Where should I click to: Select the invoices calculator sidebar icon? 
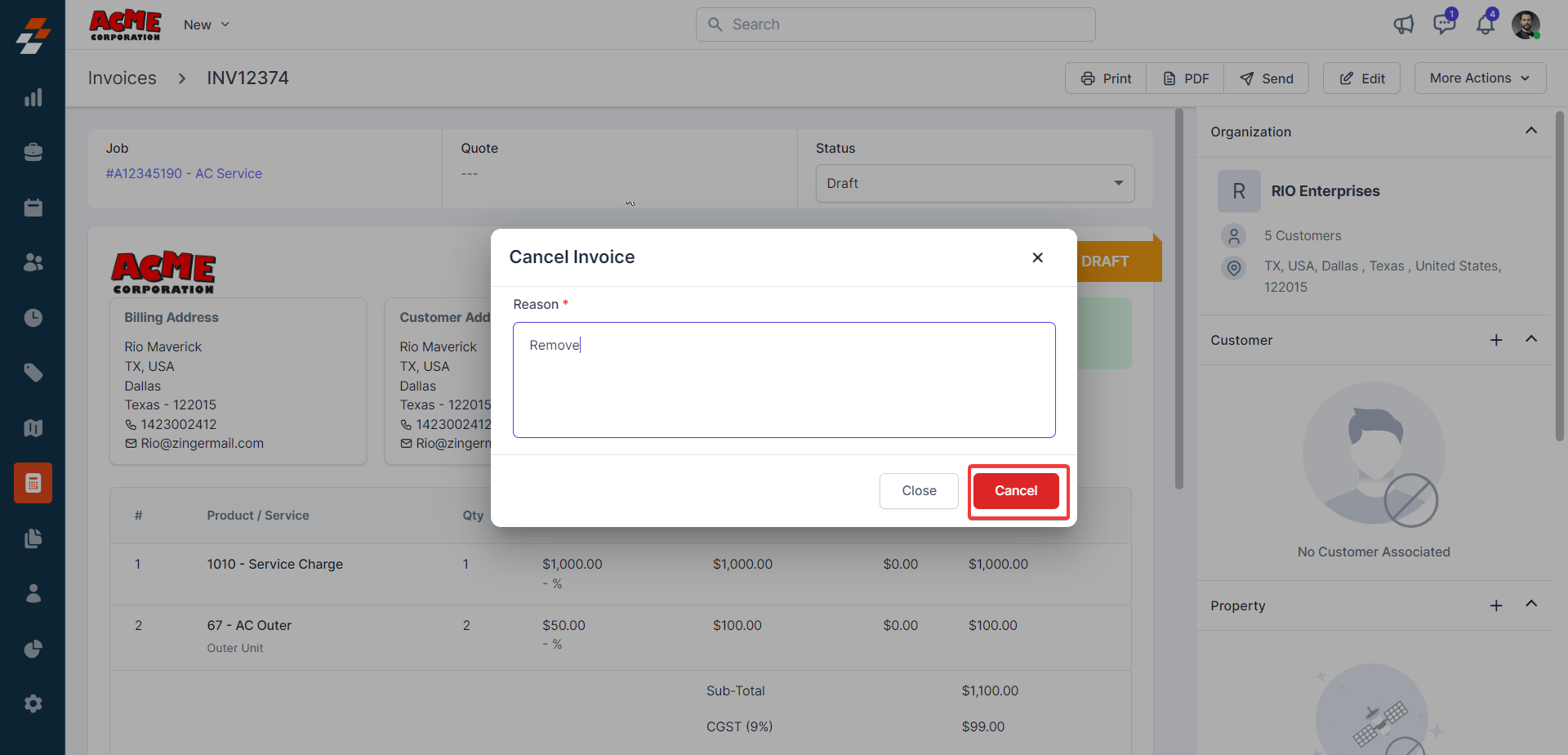click(x=33, y=483)
